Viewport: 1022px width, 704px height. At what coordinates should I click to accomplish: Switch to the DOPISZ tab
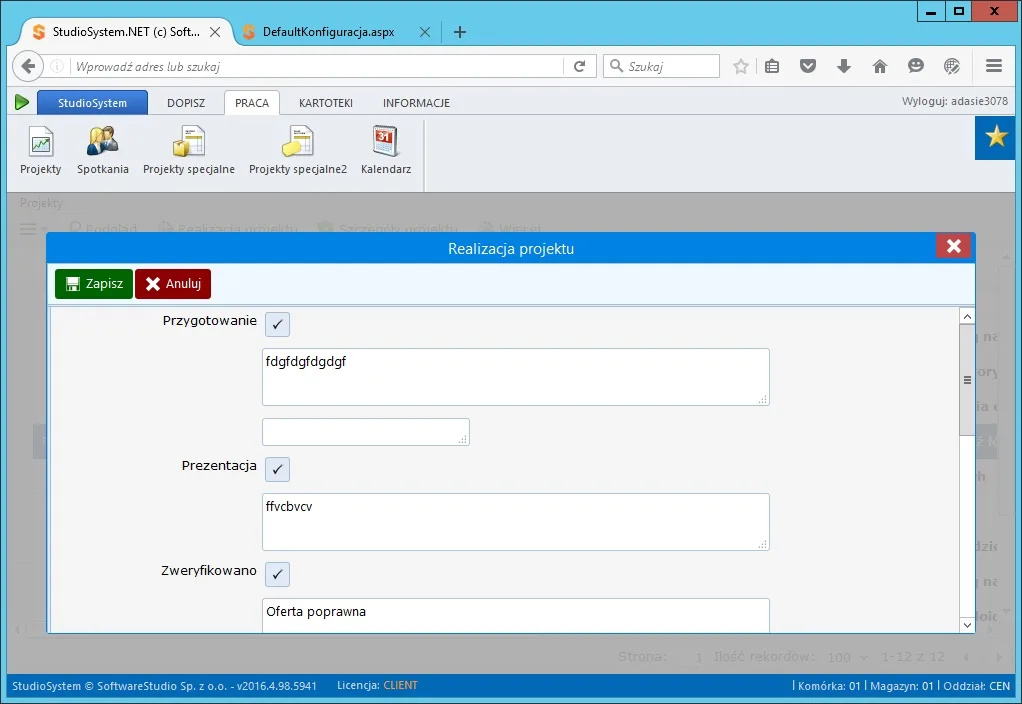[186, 103]
